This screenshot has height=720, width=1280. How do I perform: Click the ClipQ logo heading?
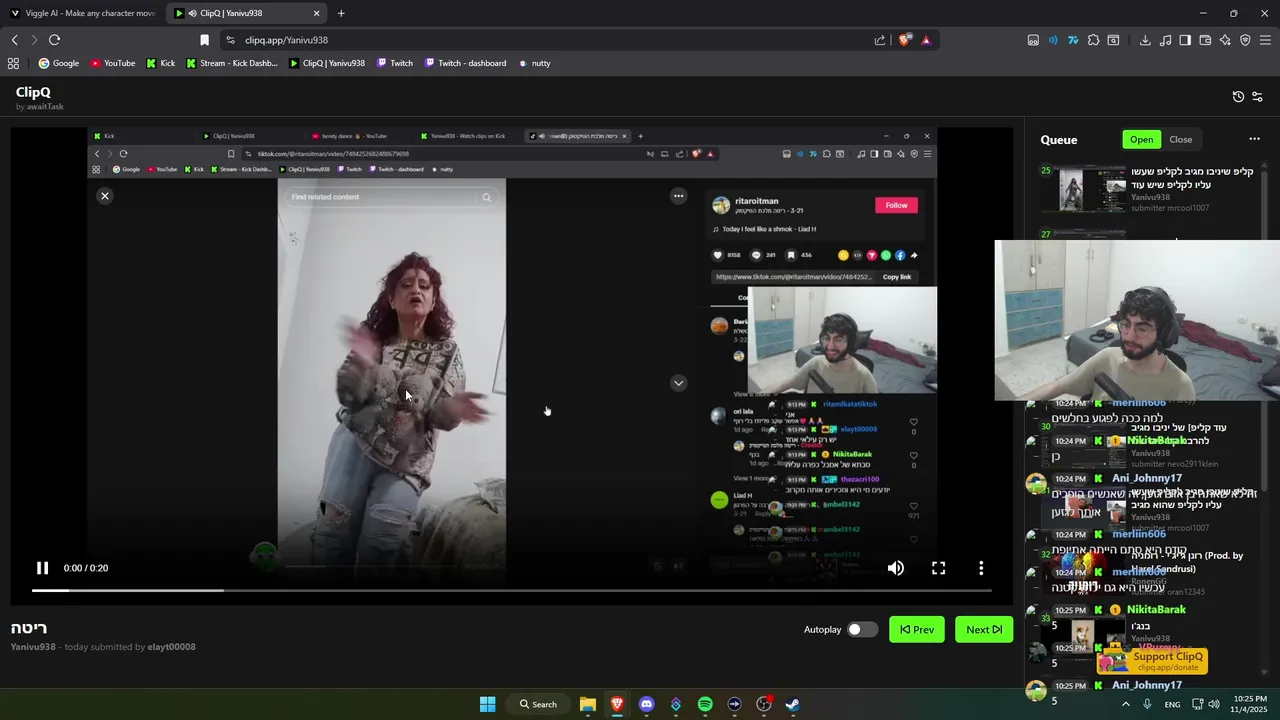point(33,92)
